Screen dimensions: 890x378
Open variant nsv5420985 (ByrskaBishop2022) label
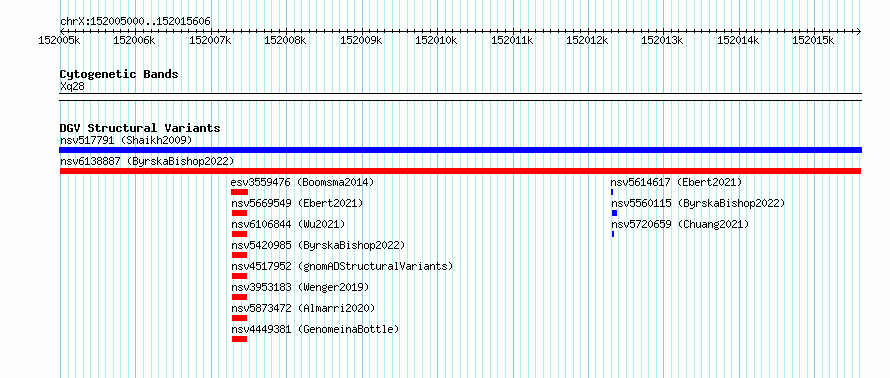318,245
